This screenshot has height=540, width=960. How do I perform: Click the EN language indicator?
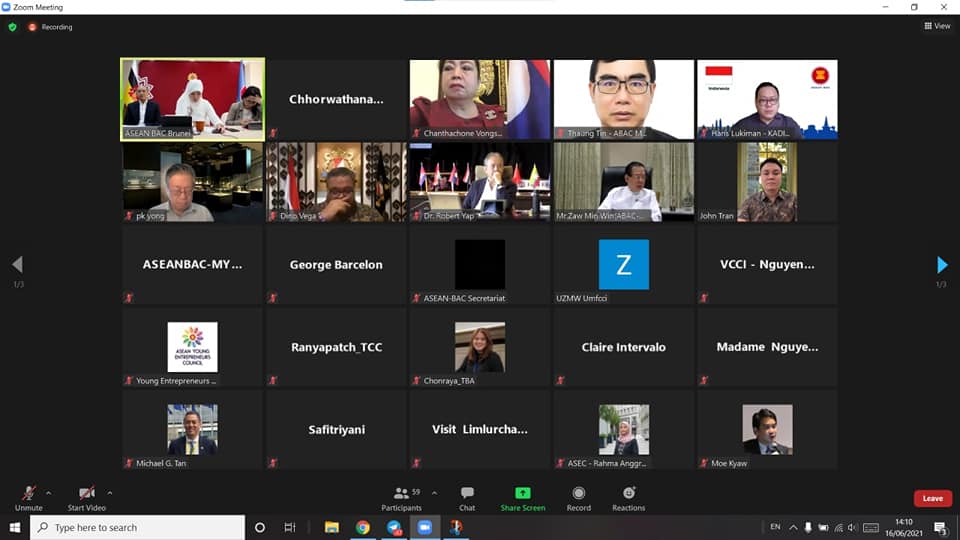point(775,527)
